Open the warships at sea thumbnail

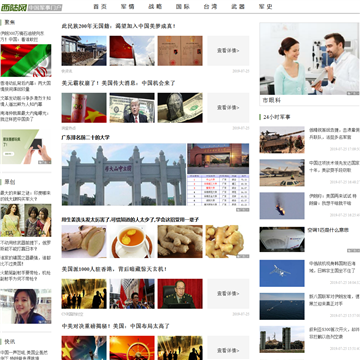(282, 306)
